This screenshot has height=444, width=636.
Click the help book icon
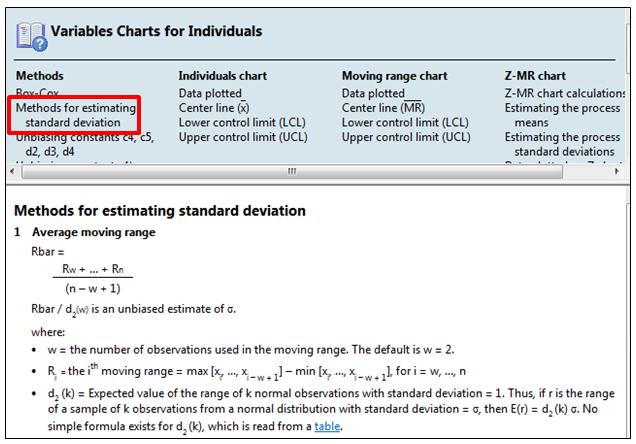click(x=31, y=35)
